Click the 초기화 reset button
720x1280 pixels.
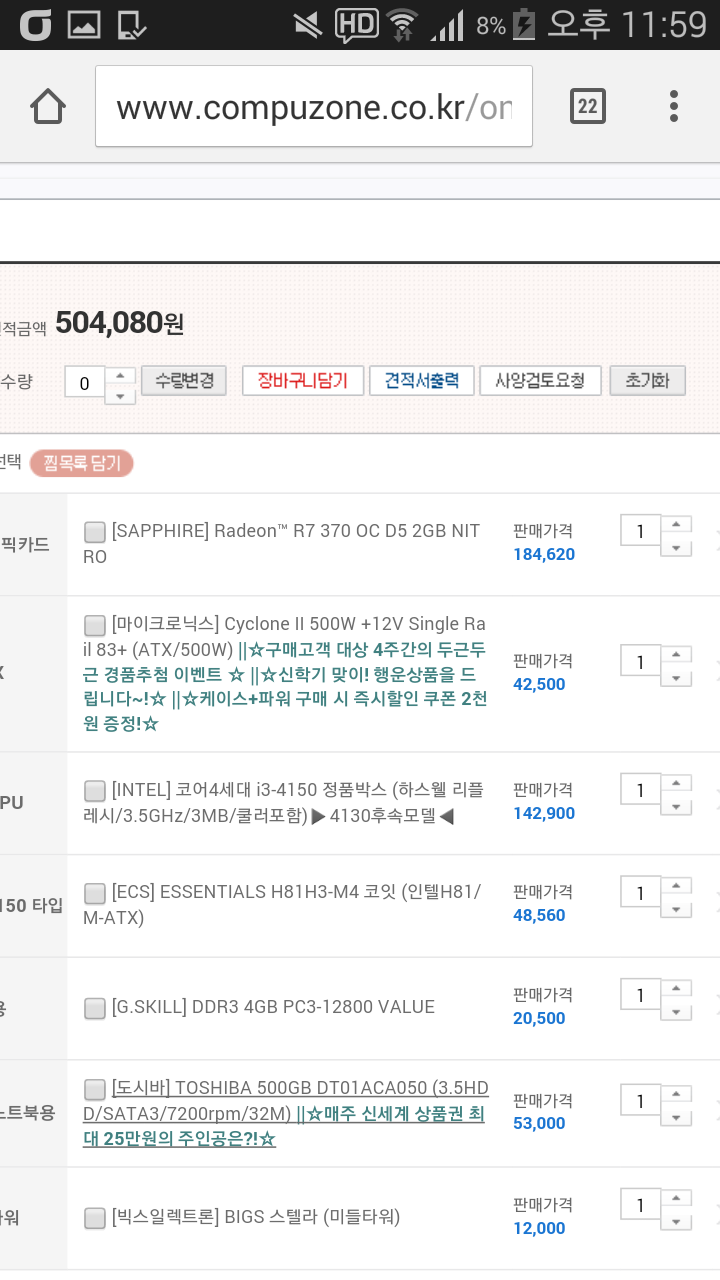pyautogui.click(x=647, y=381)
